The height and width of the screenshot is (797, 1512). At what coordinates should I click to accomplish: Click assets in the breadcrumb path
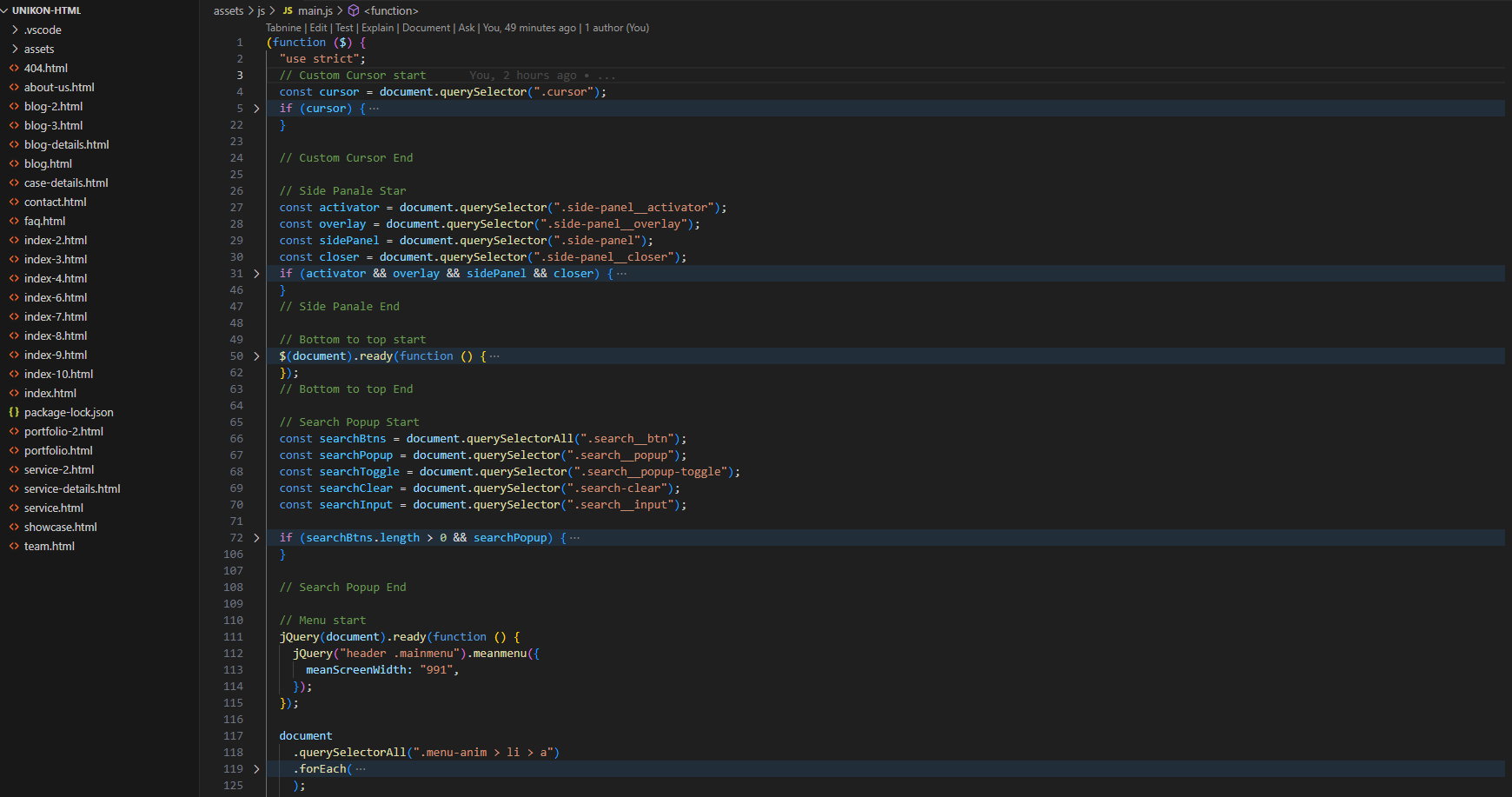(x=229, y=10)
